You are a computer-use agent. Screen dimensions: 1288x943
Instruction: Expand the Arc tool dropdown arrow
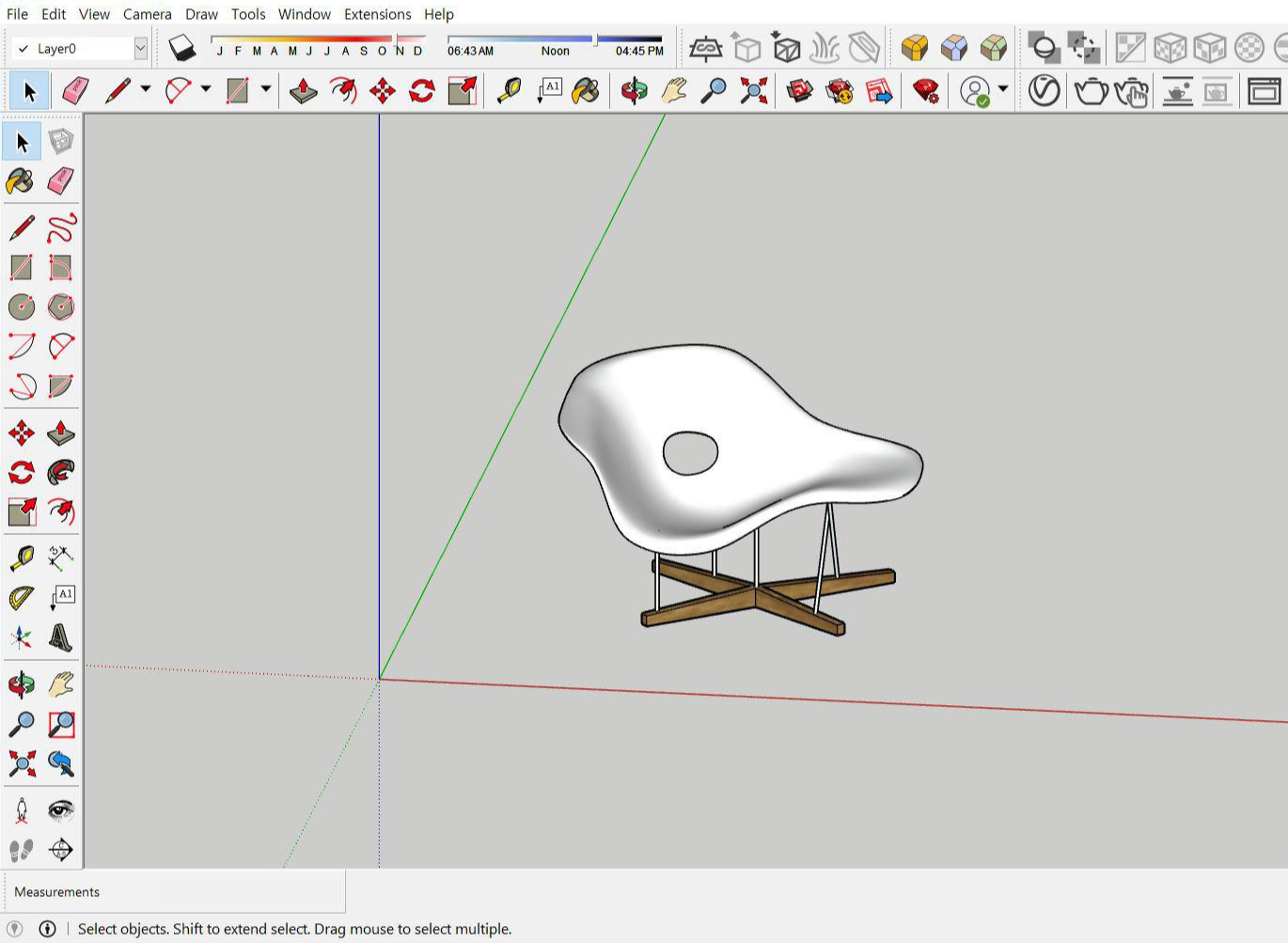[206, 90]
